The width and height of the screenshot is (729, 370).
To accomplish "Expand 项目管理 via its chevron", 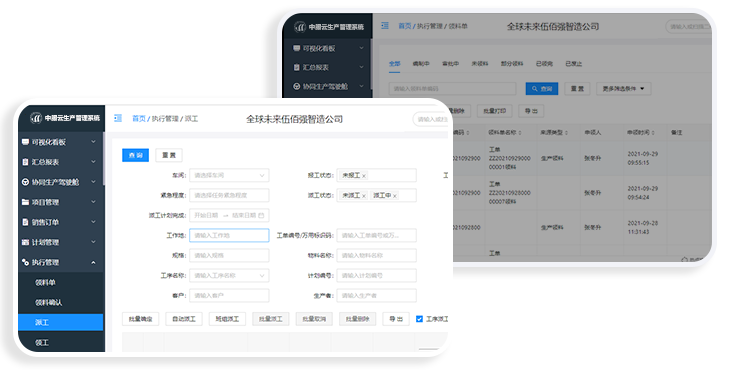I will click(93, 202).
